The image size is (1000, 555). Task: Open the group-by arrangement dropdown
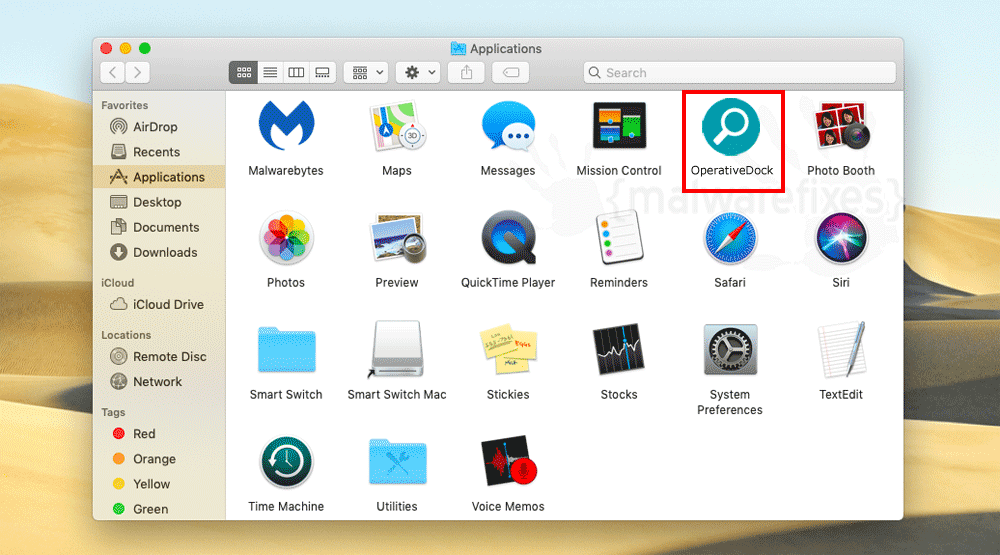click(366, 73)
